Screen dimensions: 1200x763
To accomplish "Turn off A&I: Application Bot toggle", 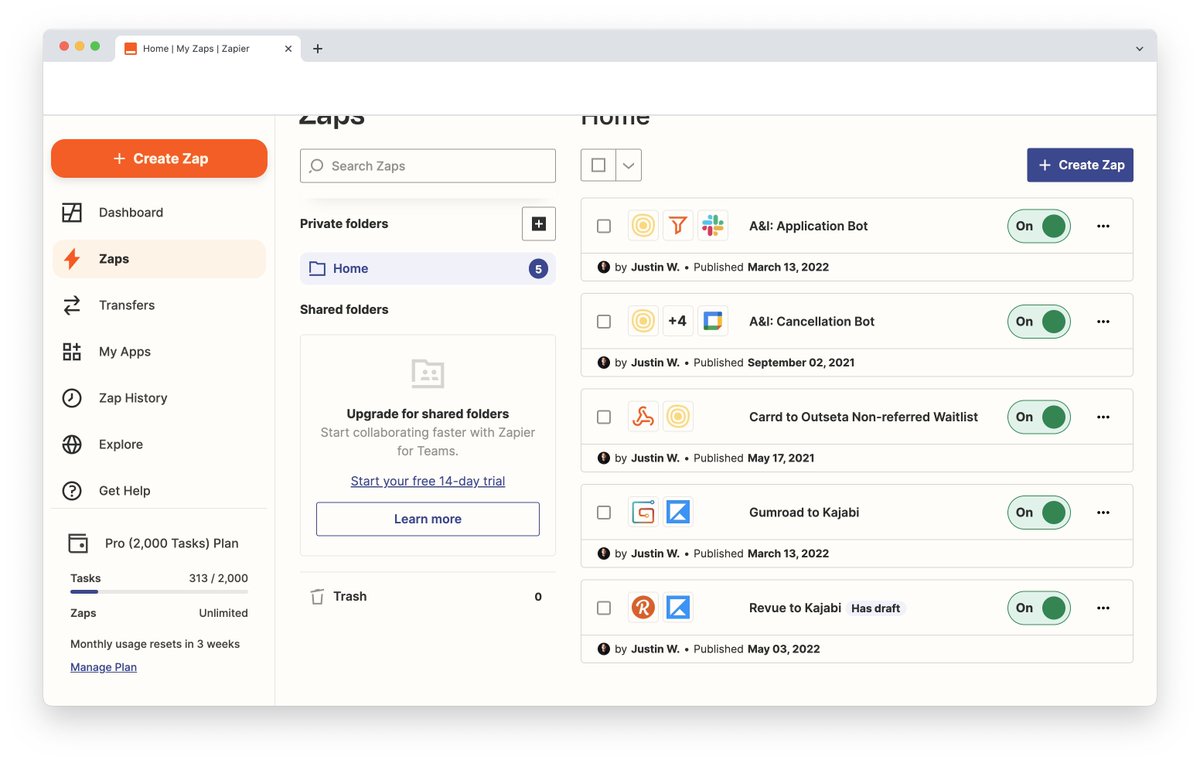I will click(1039, 226).
